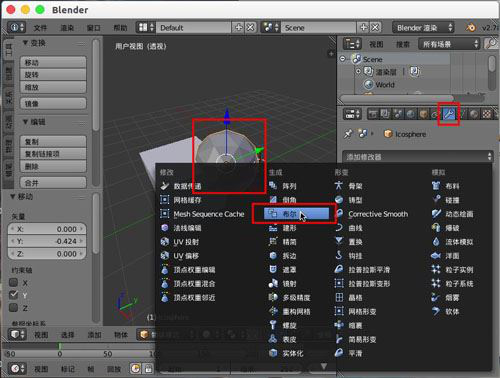Click the Move transform button
500x378 pixels.
(53, 62)
